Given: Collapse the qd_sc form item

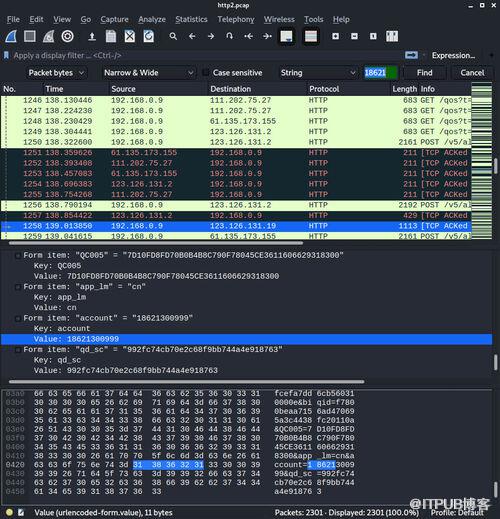Looking at the screenshot, I should coord(17,350).
